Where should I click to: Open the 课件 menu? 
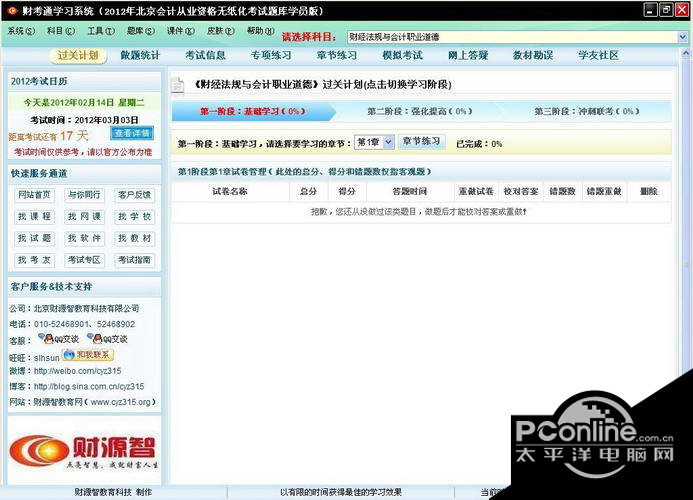[x=180, y=31]
